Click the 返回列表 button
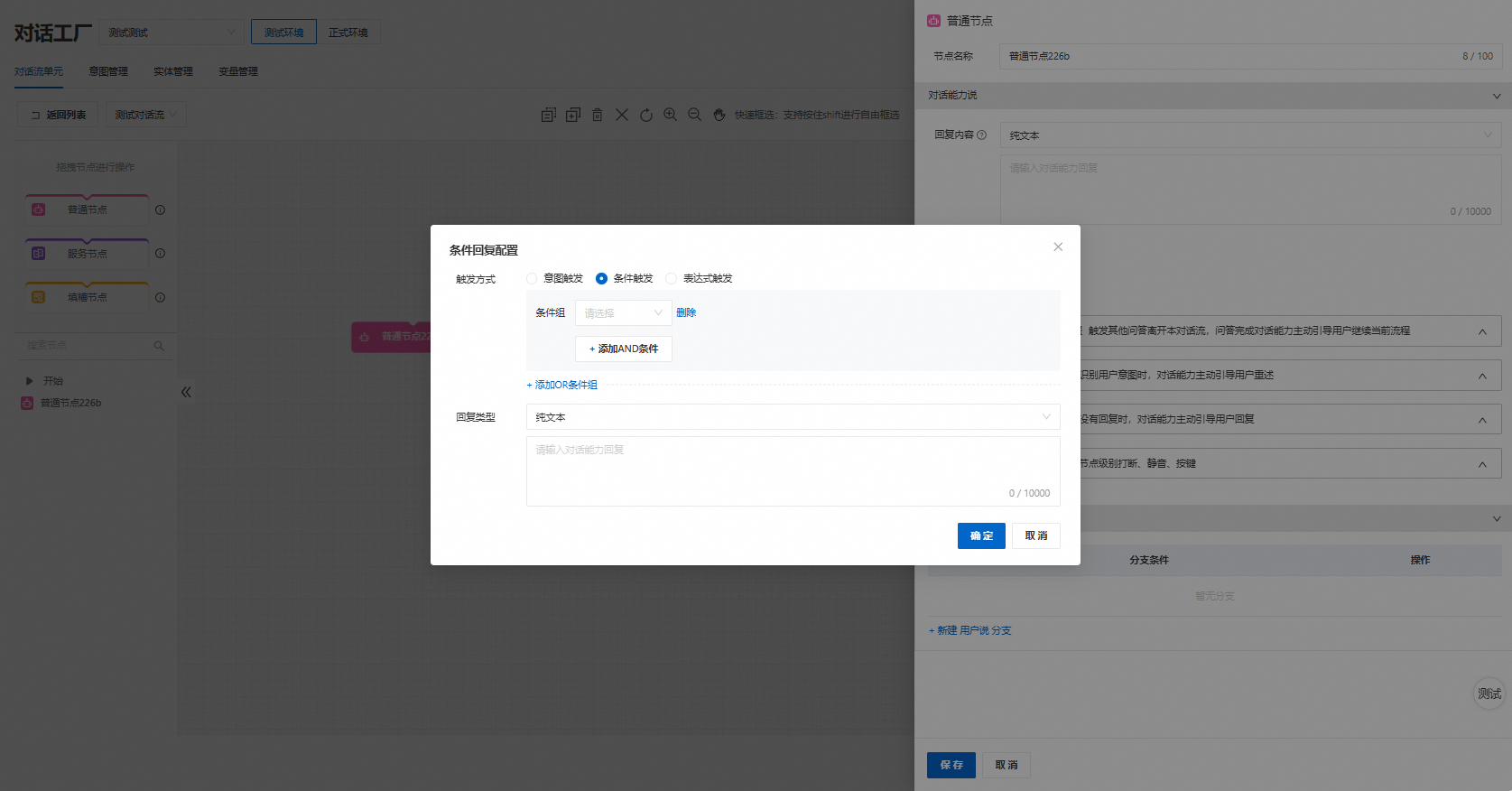Image resolution: width=1512 pixels, height=791 pixels. [58, 115]
